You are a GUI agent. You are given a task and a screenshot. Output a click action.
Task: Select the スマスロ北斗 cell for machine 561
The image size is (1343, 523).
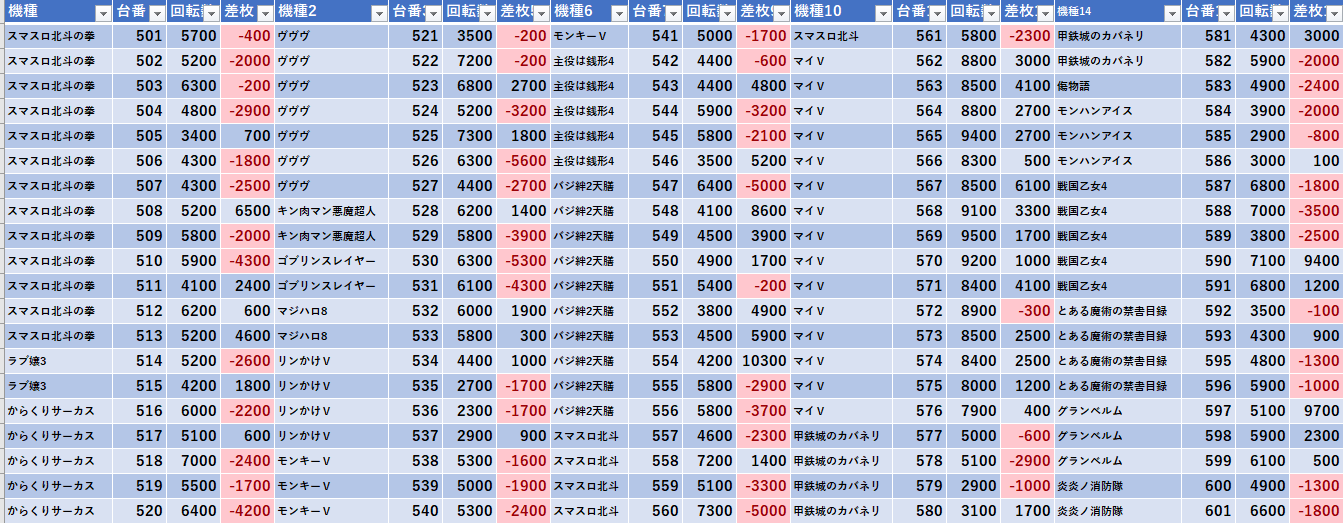click(x=841, y=35)
